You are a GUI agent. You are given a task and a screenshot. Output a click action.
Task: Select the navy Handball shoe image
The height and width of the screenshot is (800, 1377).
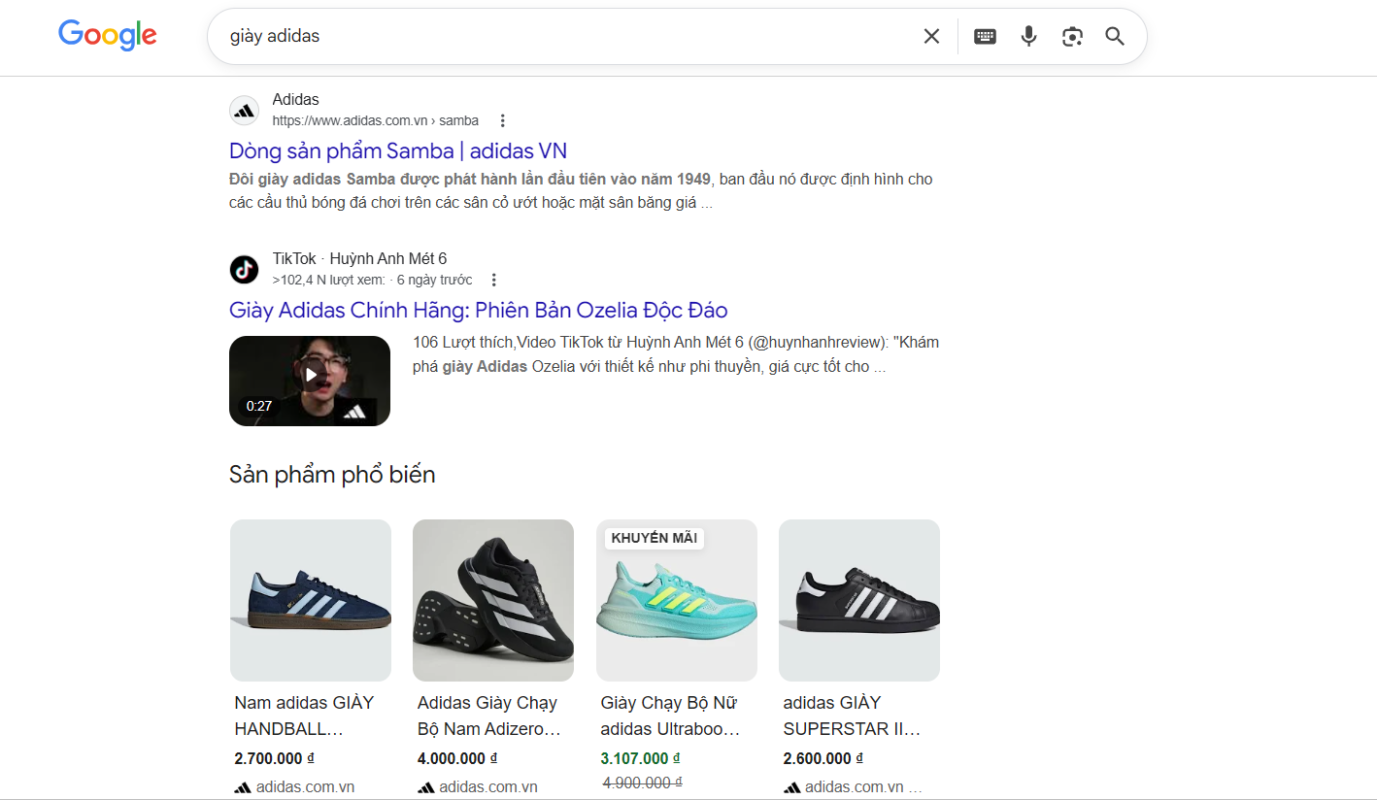coord(310,600)
